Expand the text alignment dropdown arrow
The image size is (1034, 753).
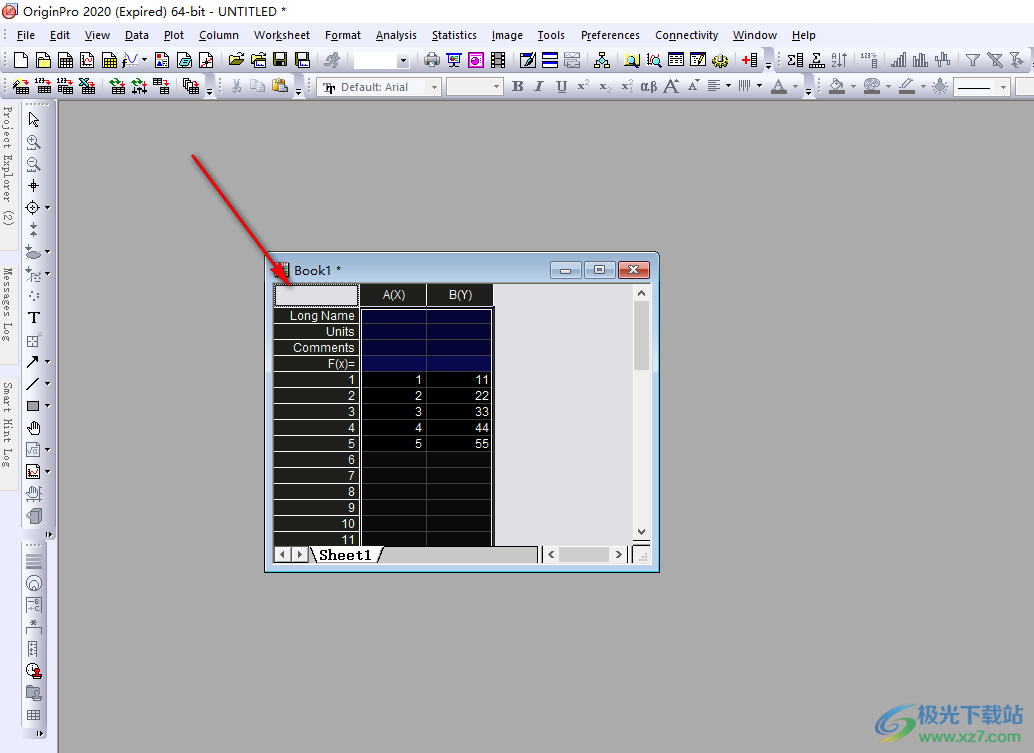pyautogui.click(x=728, y=86)
